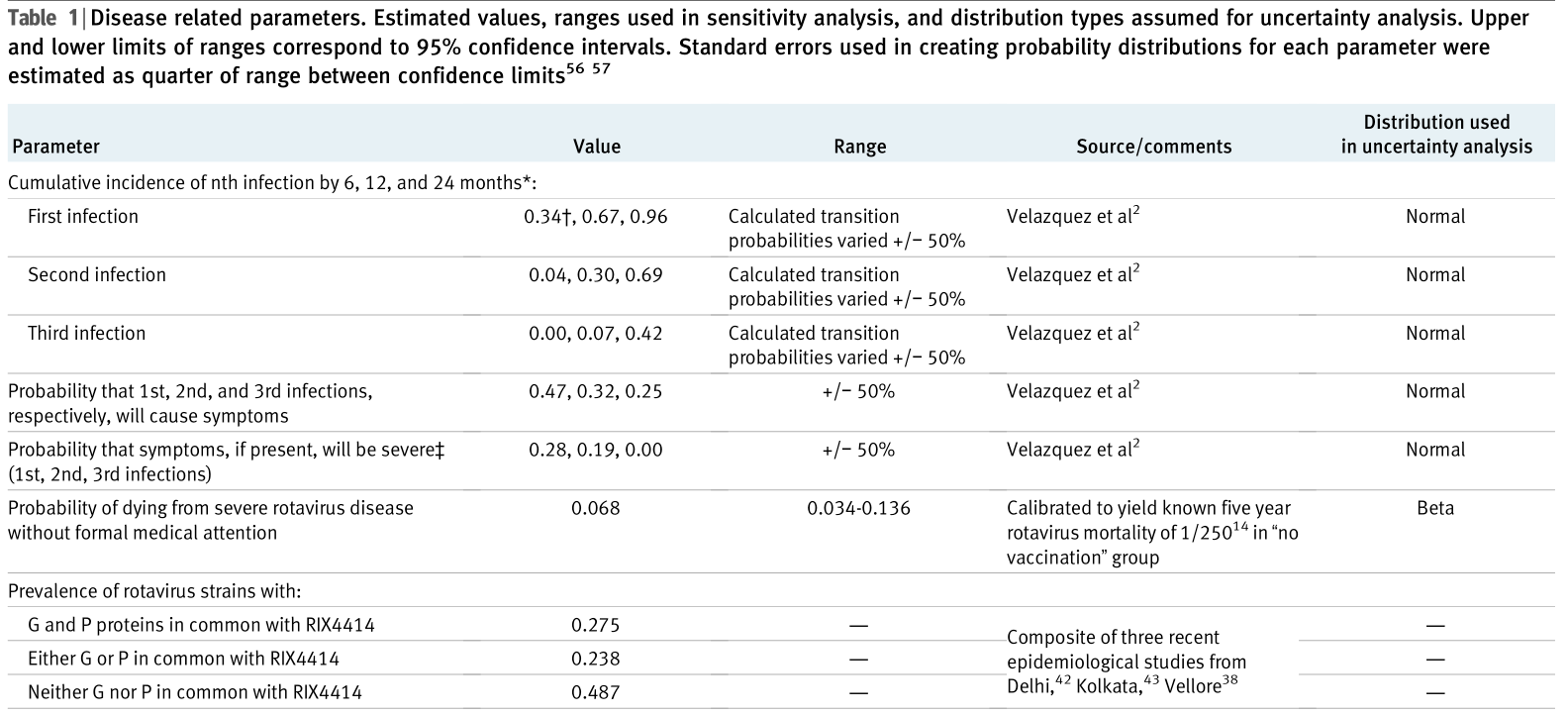1568x716 pixels.
Task: Select the range 0.034-0.136 cell
Action: click(x=858, y=508)
